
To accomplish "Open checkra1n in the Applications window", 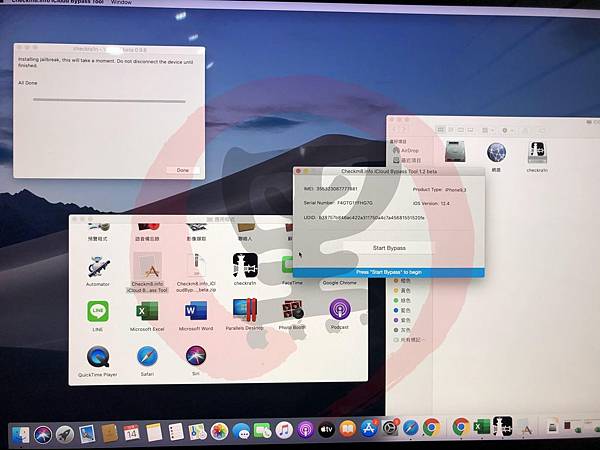I will tap(245, 265).
